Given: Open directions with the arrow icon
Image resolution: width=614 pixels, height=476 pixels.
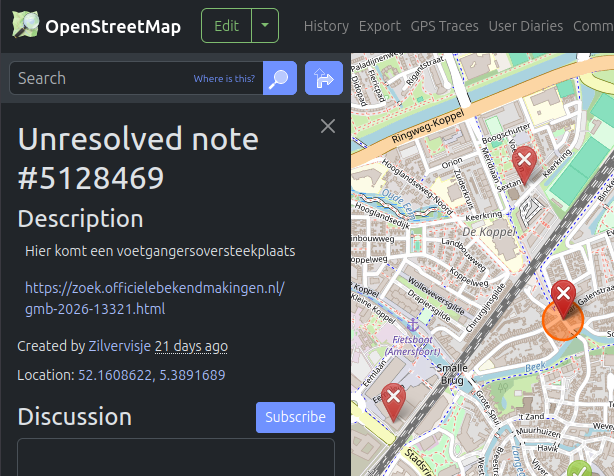Looking at the screenshot, I should click(324, 78).
